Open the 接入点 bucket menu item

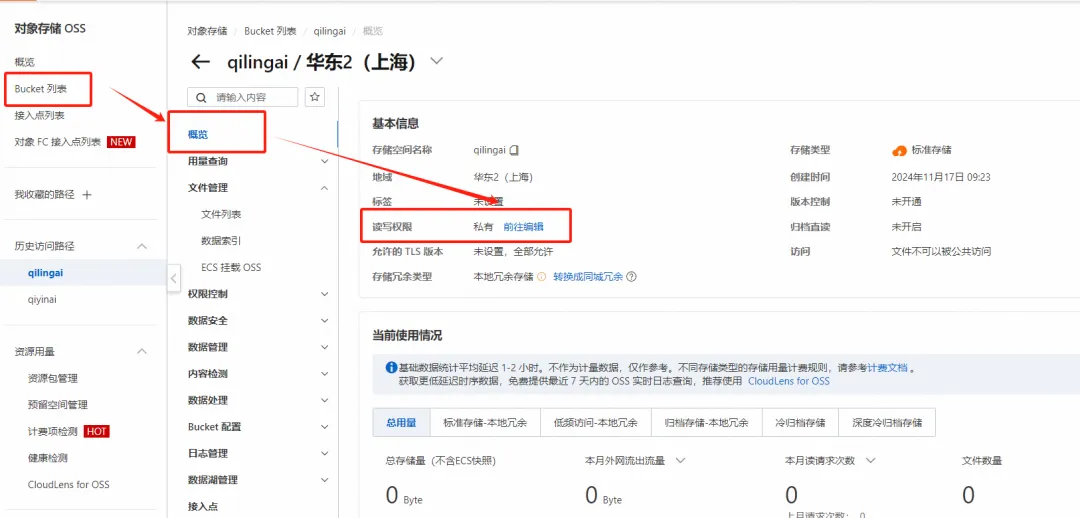point(202,506)
